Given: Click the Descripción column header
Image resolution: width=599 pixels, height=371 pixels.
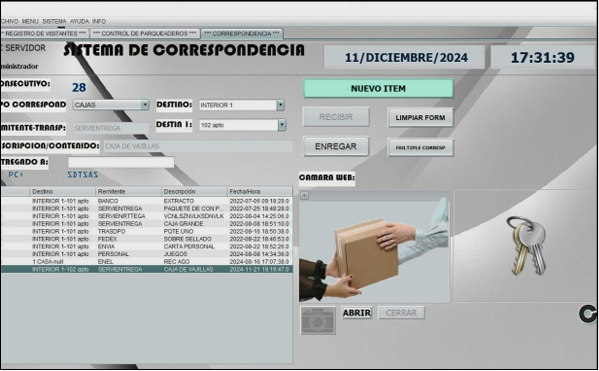Looking at the screenshot, I should coord(194,191).
